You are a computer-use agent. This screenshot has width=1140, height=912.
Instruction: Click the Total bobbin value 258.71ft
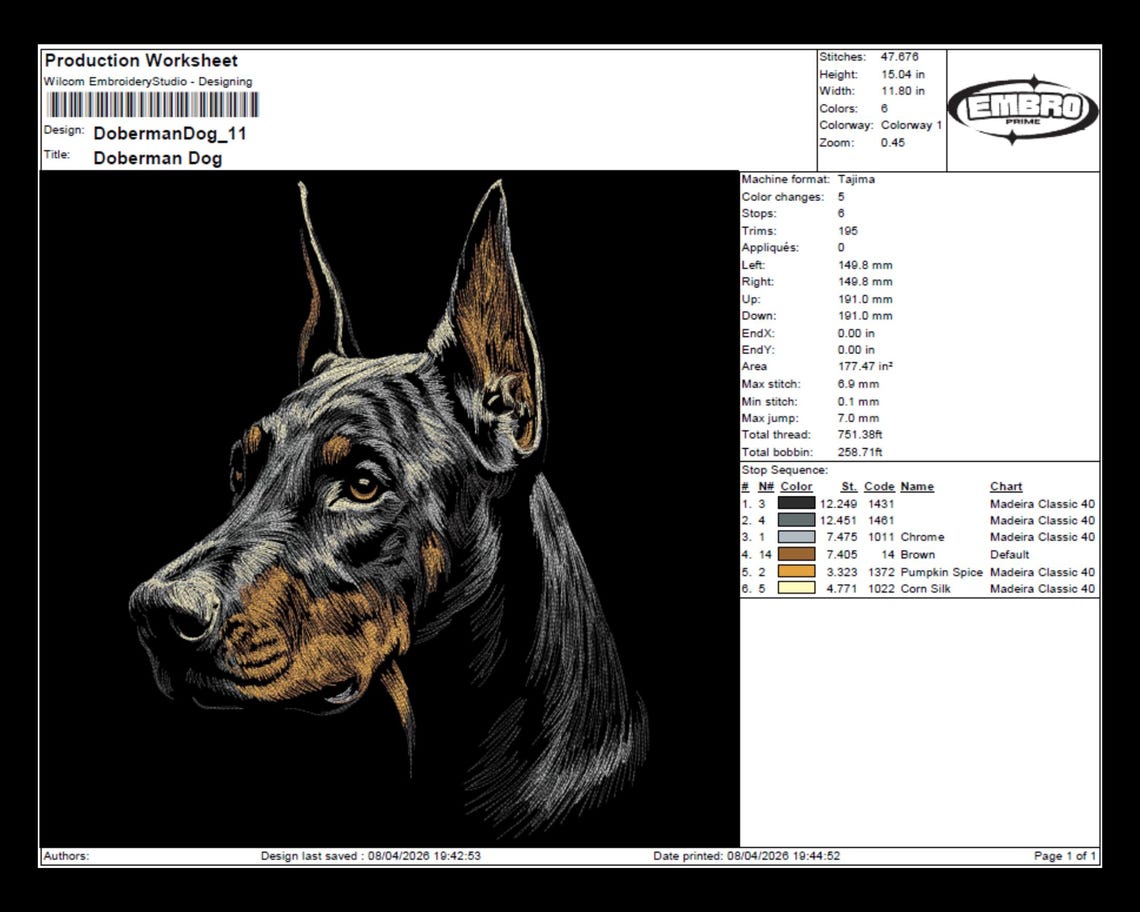click(x=860, y=452)
